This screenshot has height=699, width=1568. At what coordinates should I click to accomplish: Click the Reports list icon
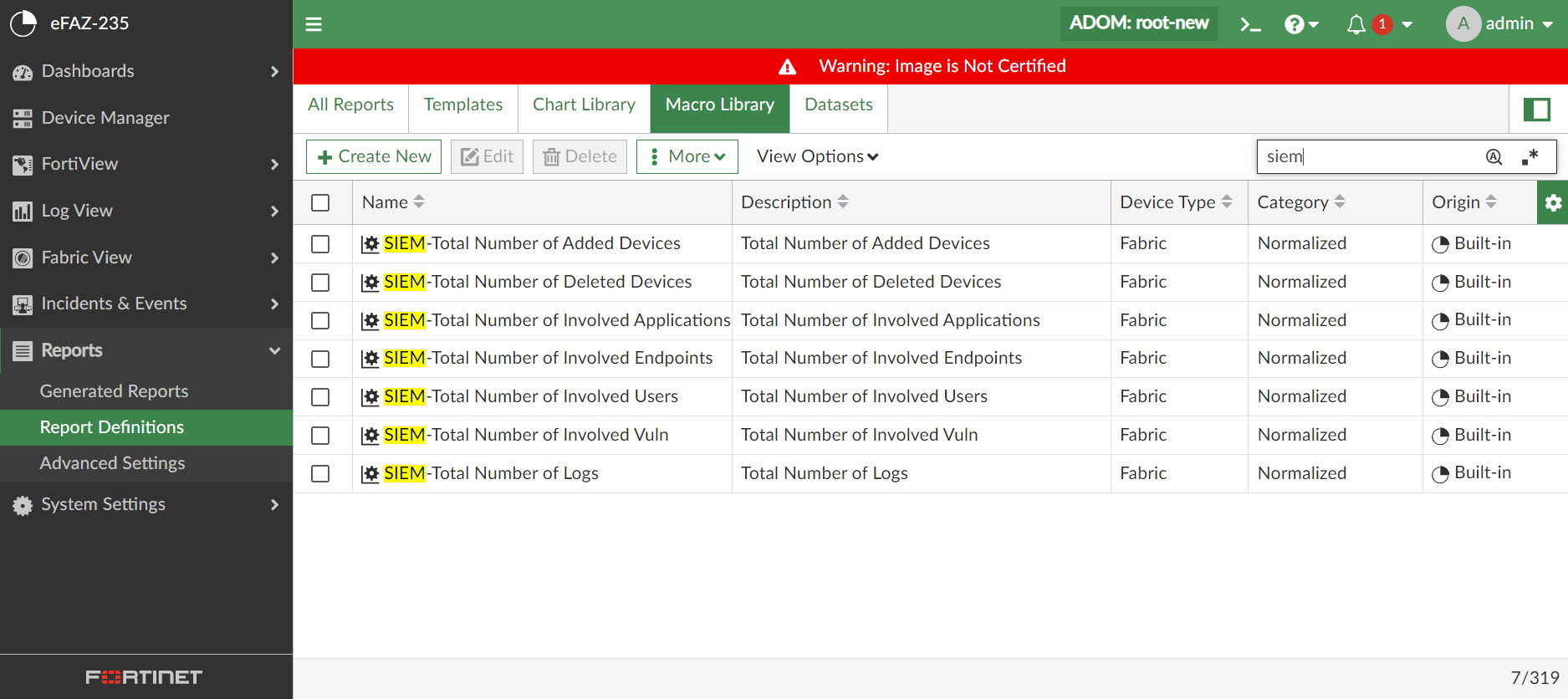(x=23, y=351)
